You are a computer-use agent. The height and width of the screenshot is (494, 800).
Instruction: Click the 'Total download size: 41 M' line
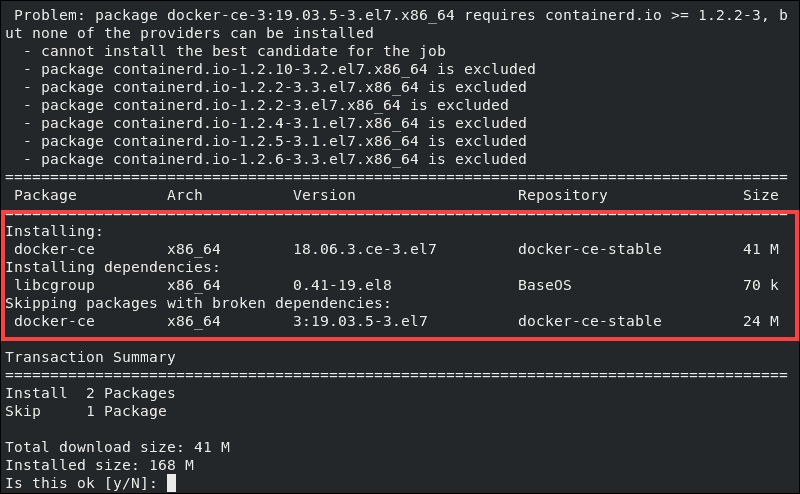(x=117, y=447)
